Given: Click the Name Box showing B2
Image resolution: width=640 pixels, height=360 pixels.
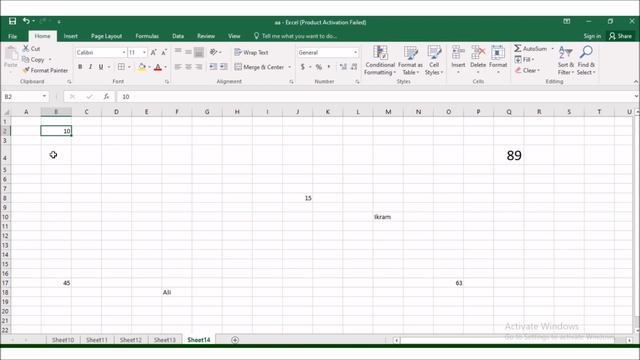Looking at the screenshot, I should coord(24,96).
